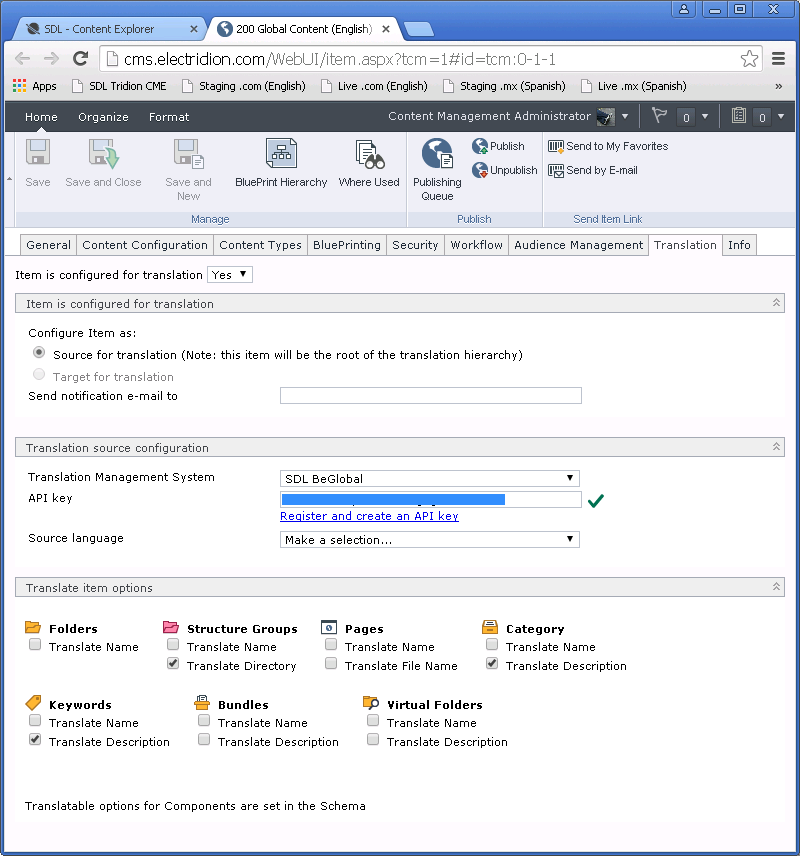Switch to the BluePrinting tab
The image size is (800, 856).
(346, 245)
